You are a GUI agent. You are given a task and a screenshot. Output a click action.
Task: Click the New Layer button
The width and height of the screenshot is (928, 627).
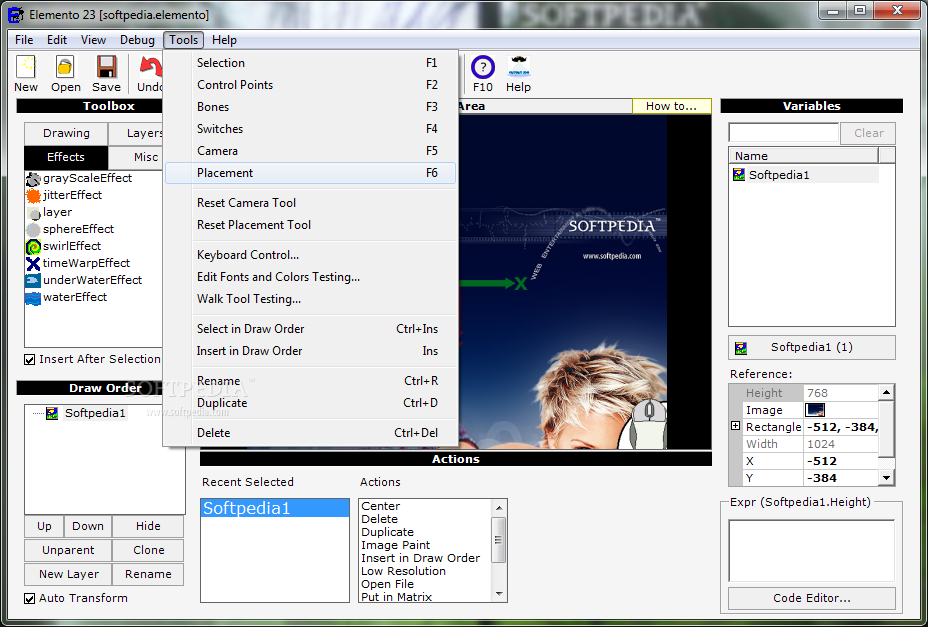[x=69, y=574]
